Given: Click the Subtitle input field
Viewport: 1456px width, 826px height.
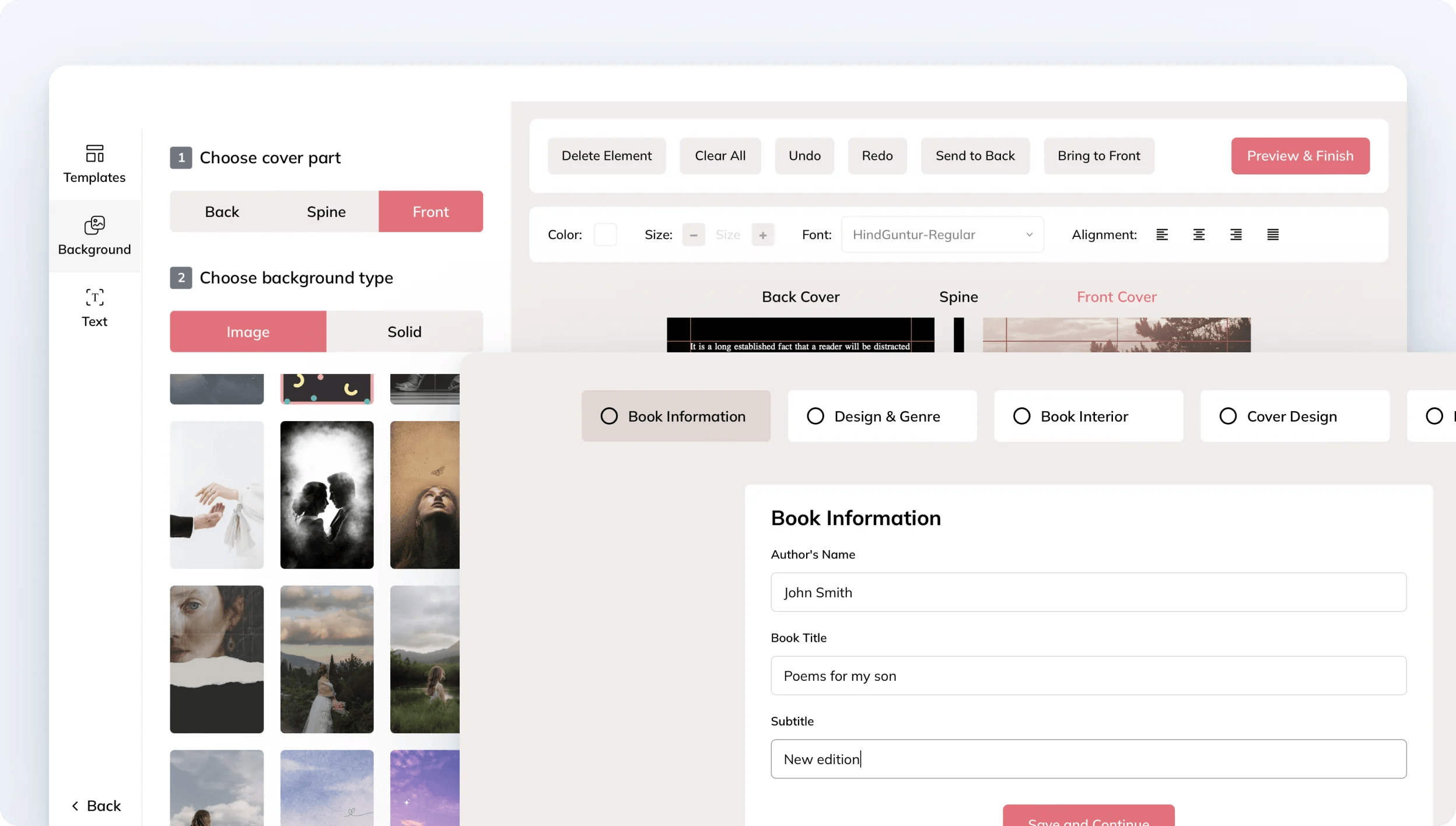Looking at the screenshot, I should click(1087, 758).
